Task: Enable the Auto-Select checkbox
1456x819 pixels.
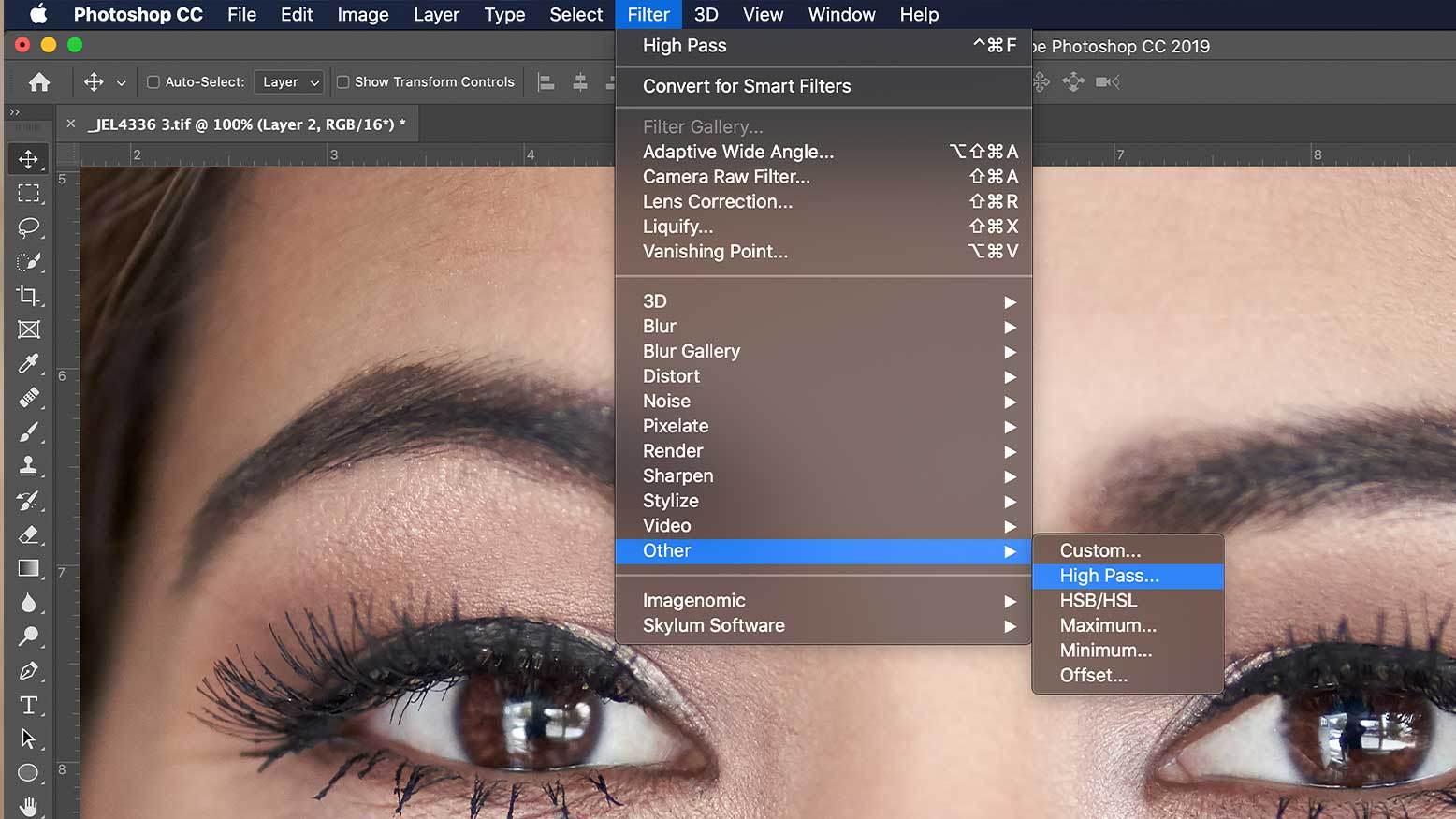Action: coord(153,82)
